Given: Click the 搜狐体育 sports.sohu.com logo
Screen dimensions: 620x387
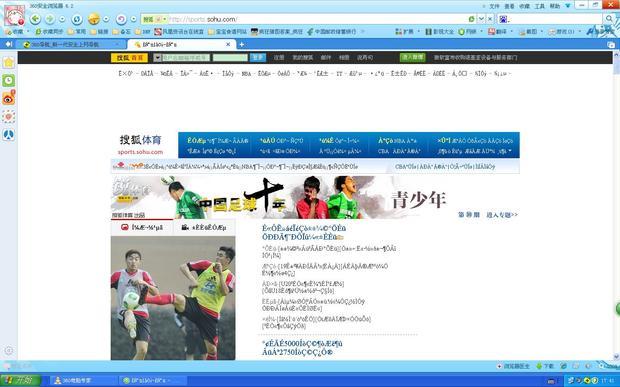Looking at the screenshot, I should pos(141,145).
